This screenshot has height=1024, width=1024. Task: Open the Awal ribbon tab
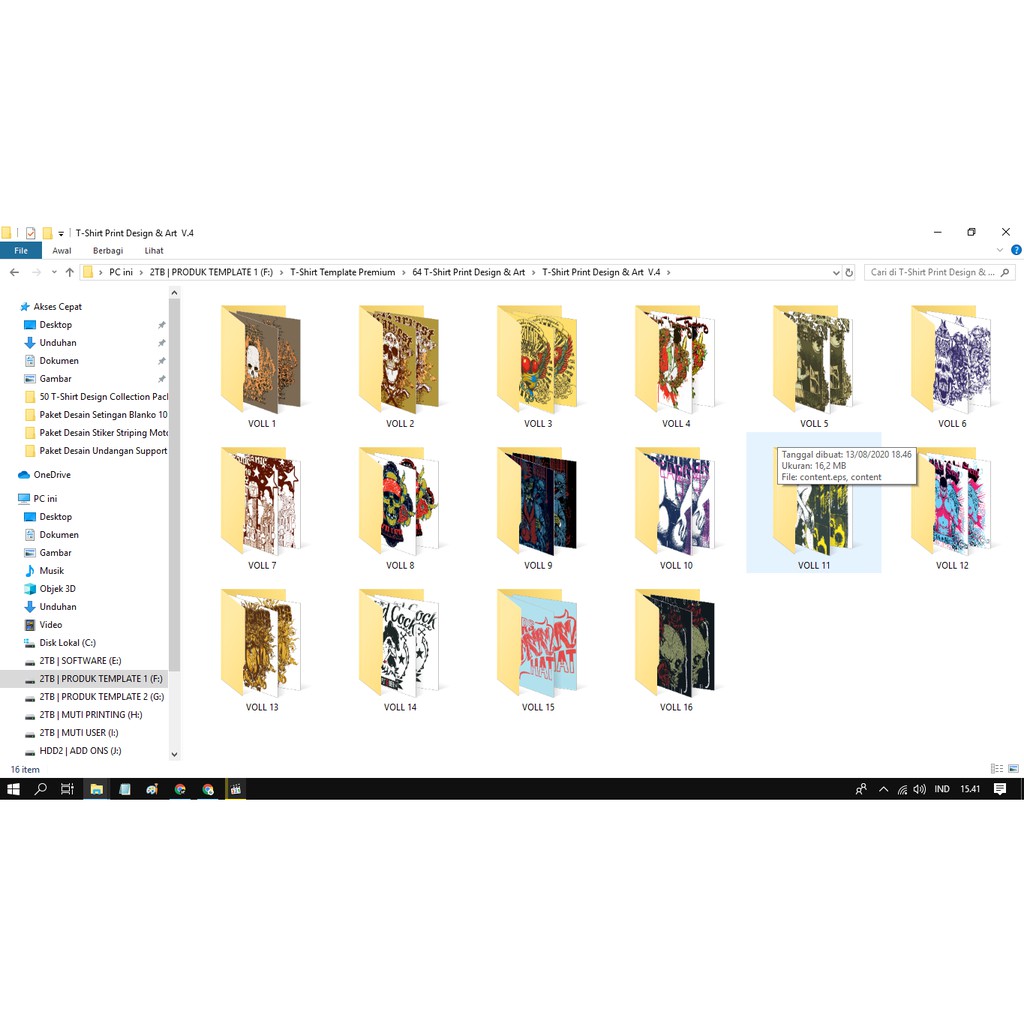[x=62, y=251]
